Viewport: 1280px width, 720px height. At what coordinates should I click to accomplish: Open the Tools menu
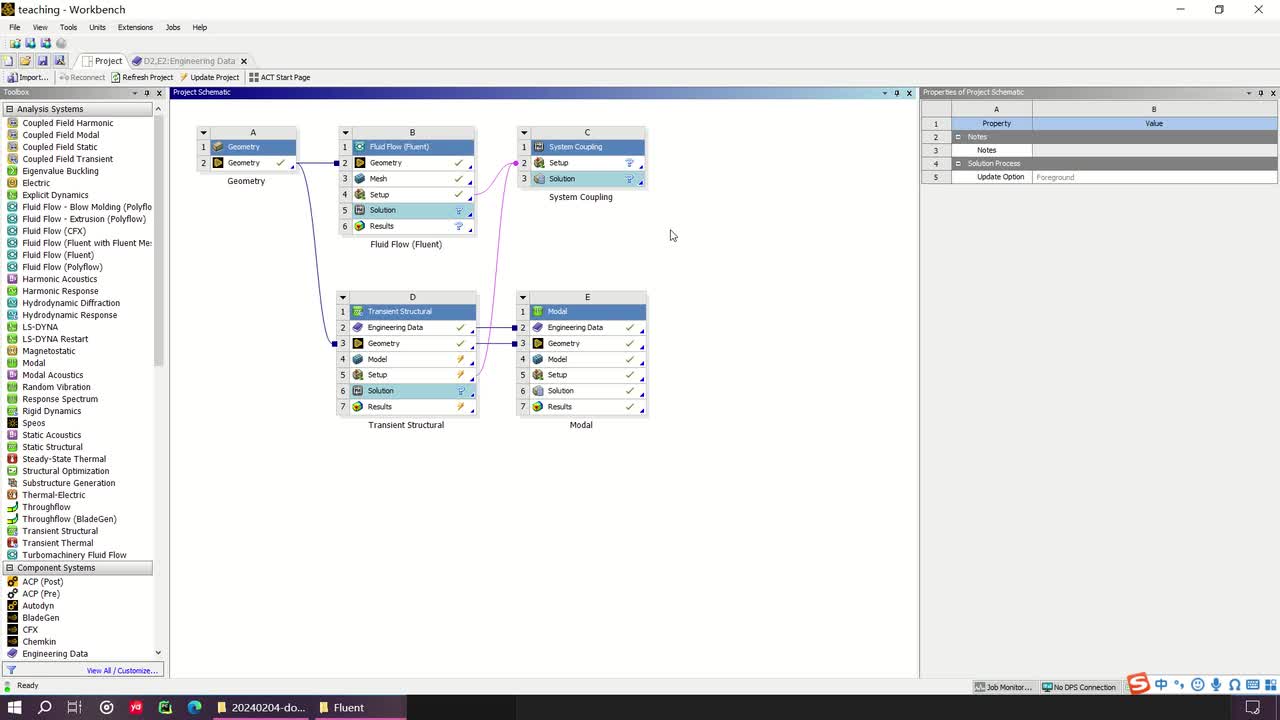[68, 27]
